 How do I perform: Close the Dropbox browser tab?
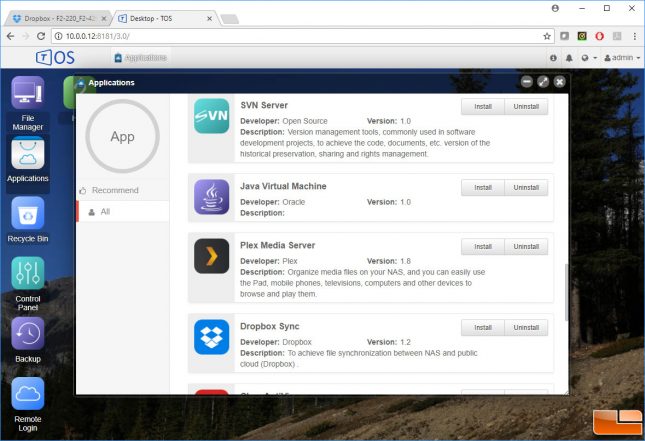point(104,19)
